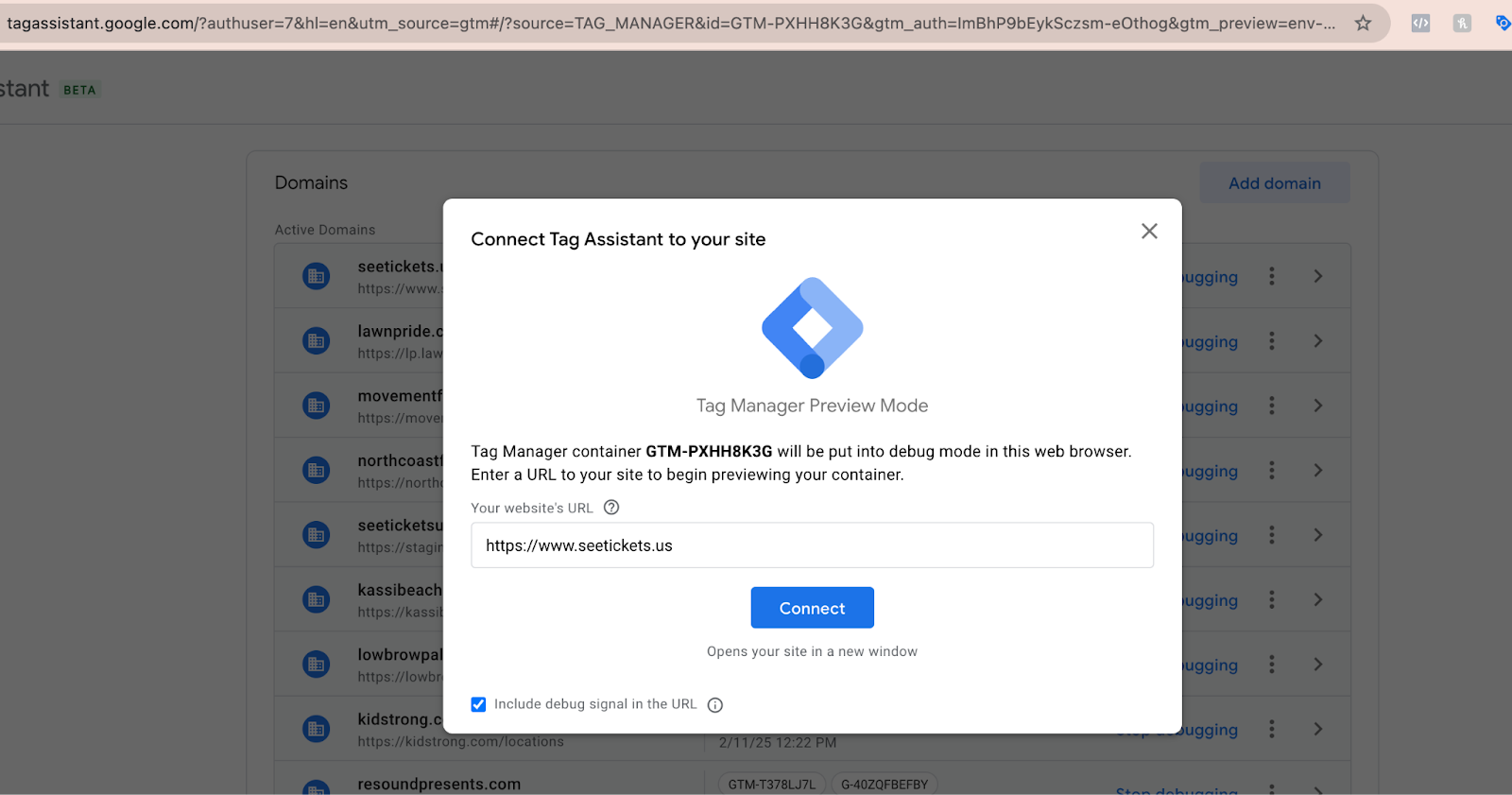1512x795 pixels.
Task: Open the Tag Assistant extension icon
Action: coord(1503,23)
